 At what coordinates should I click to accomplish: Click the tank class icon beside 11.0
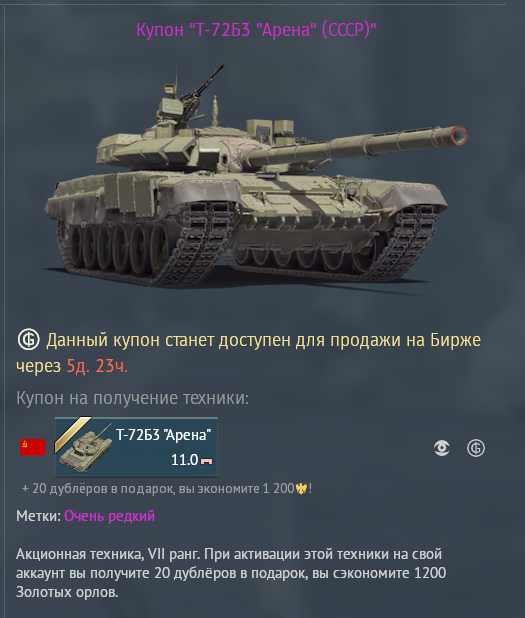[x=207, y=461]
